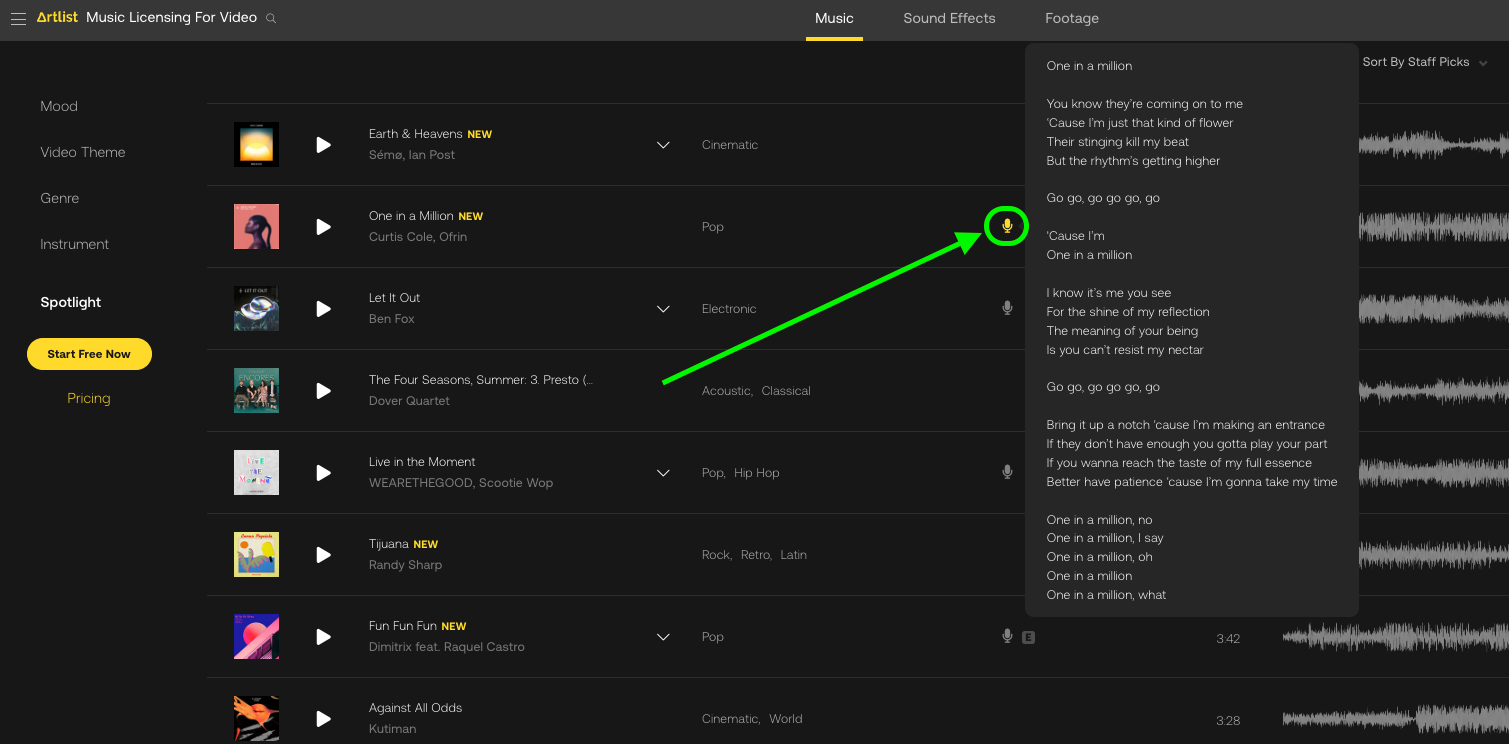Switch to the Sound Effects tab
The height and width of the screenshot is (744, 1509).
[949, 19]
